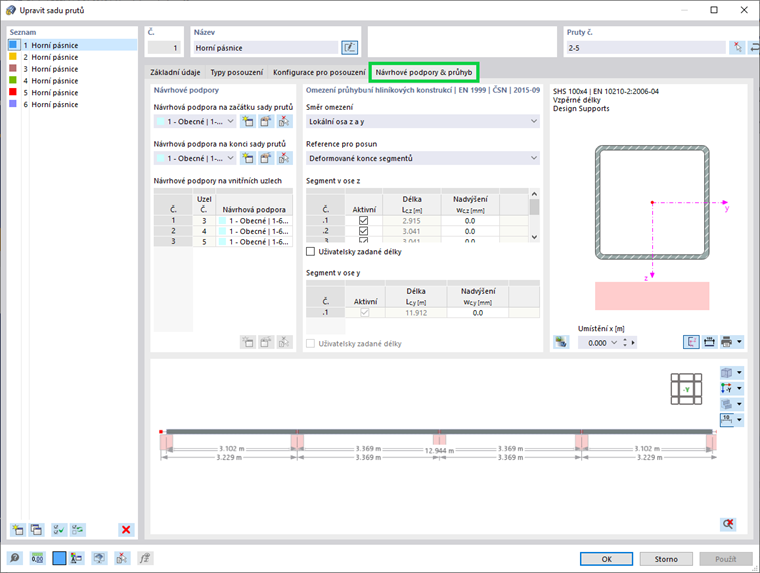
Task: Edit design support at start of member set
Action: click(266, 121)
